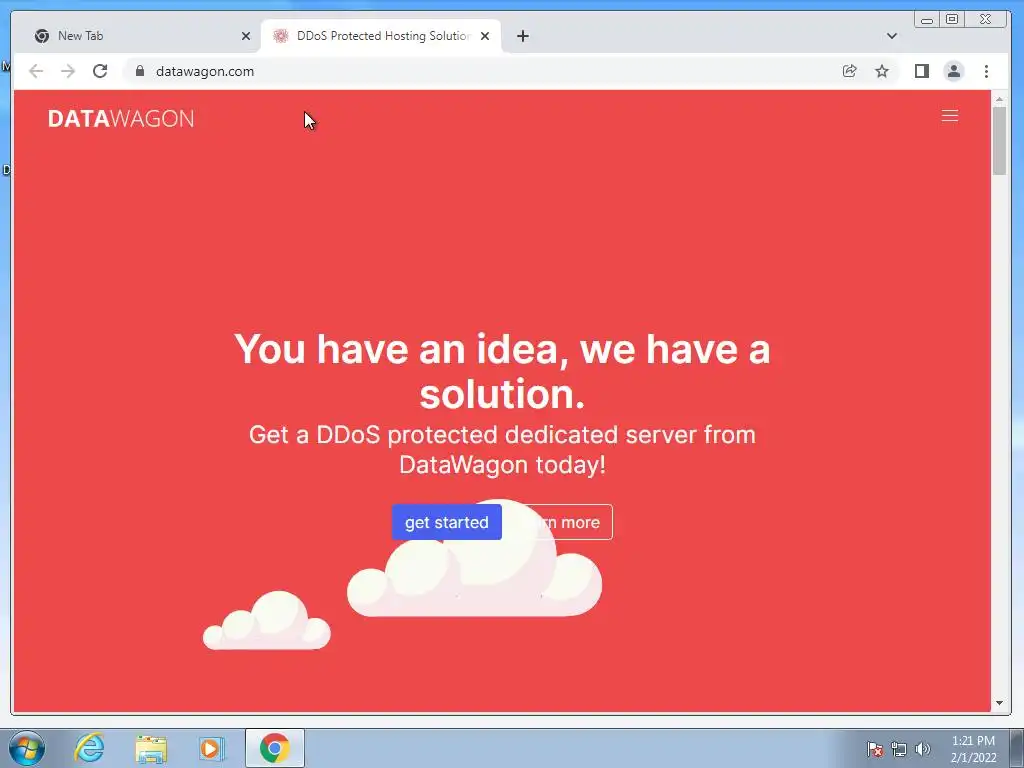
Task: Open Windows Explorer from taskbar
Action: [x=151, y=748]
